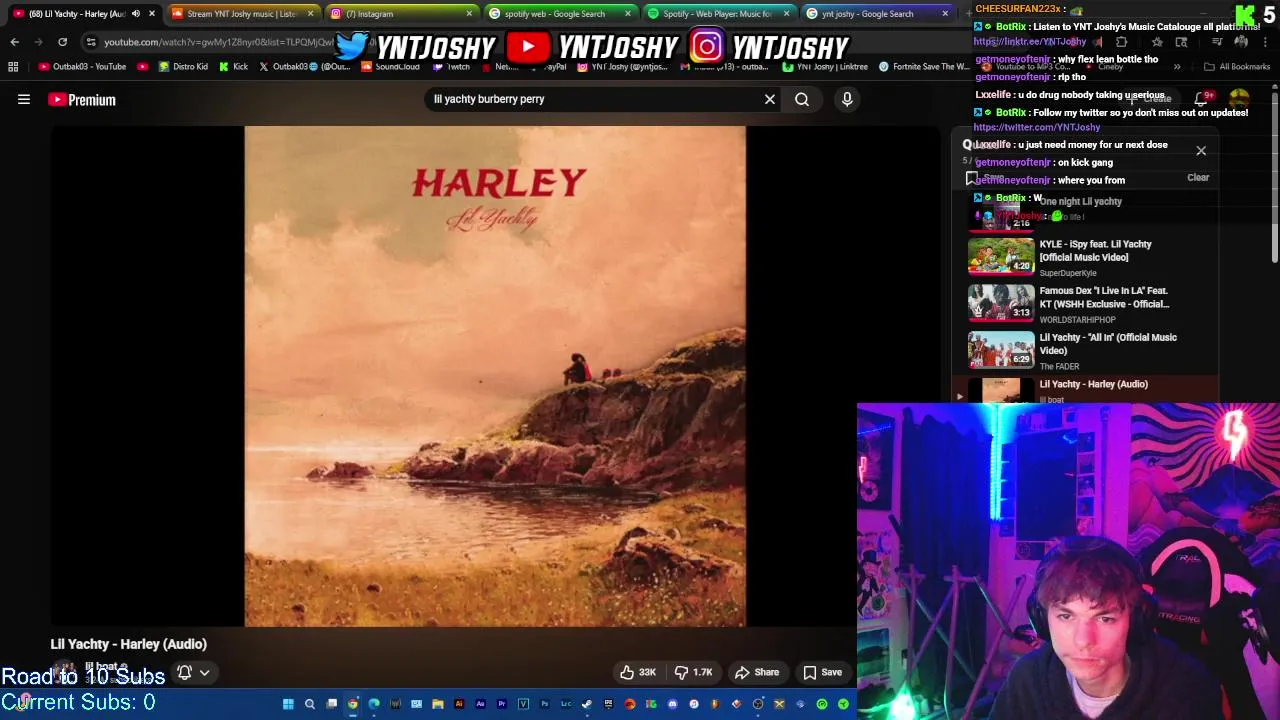Open File Explorer from the taskbar
This screenshot has width=1280, height=720.
tap(438, 704)
